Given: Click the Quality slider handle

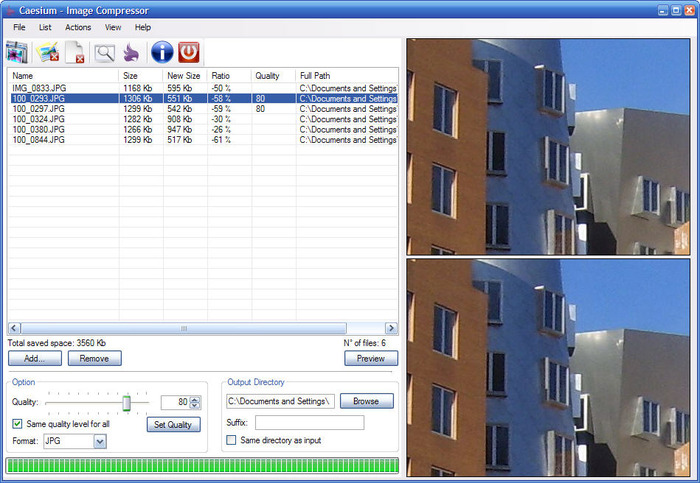Looking at the screenshot, I should tap(127, 403).
